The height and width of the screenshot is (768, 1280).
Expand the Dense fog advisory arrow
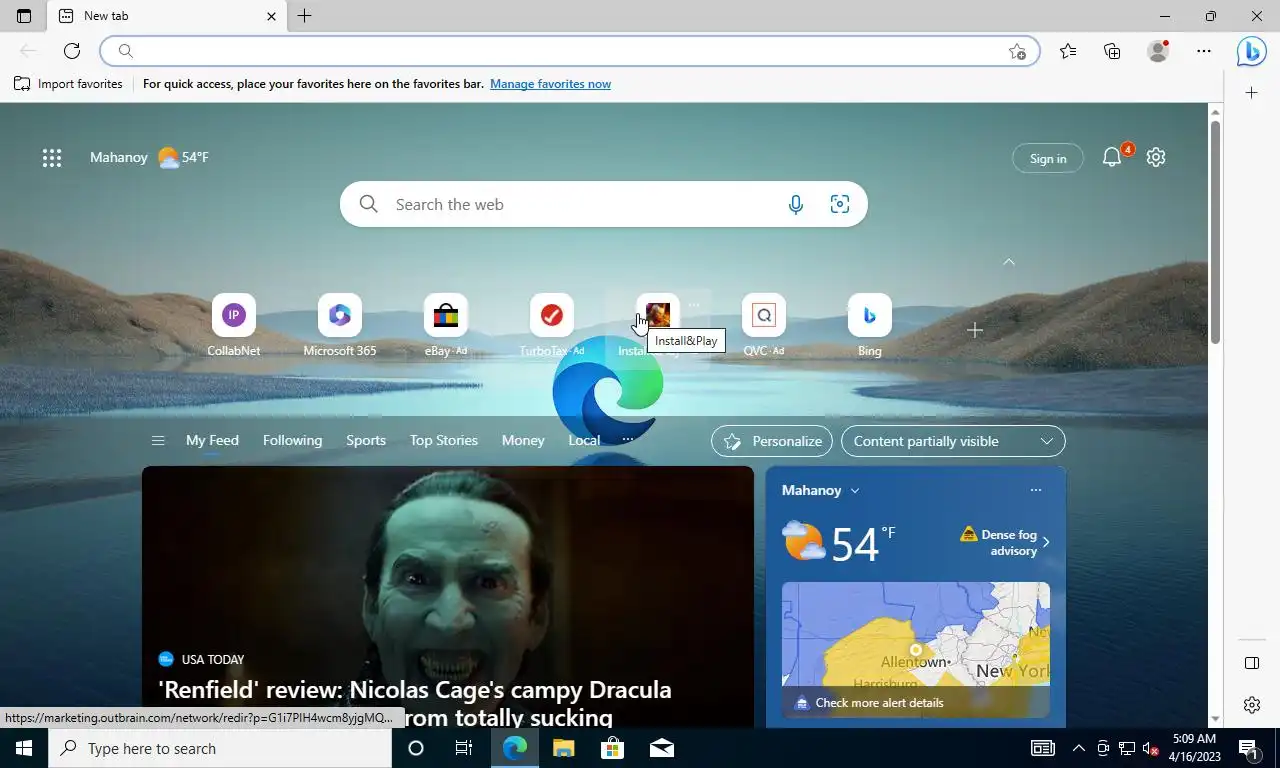[1046, 543]
